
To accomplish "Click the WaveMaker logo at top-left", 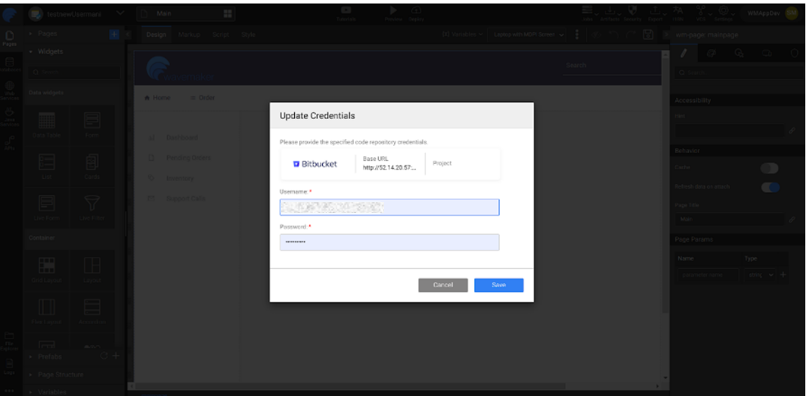I will pos(9,14).
